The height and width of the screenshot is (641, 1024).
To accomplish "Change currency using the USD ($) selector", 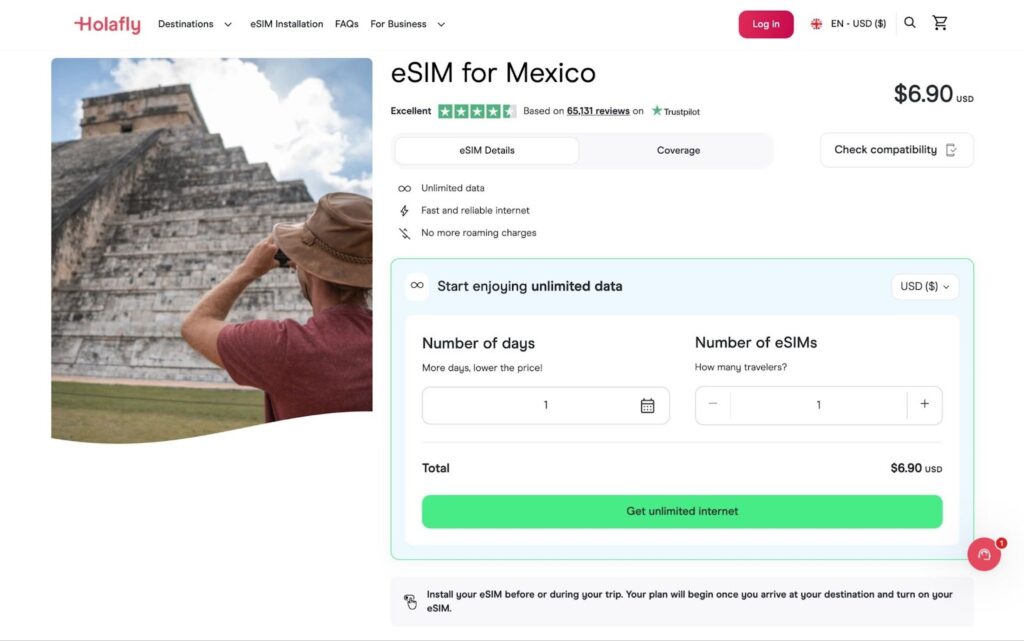I will pos(923,286).
